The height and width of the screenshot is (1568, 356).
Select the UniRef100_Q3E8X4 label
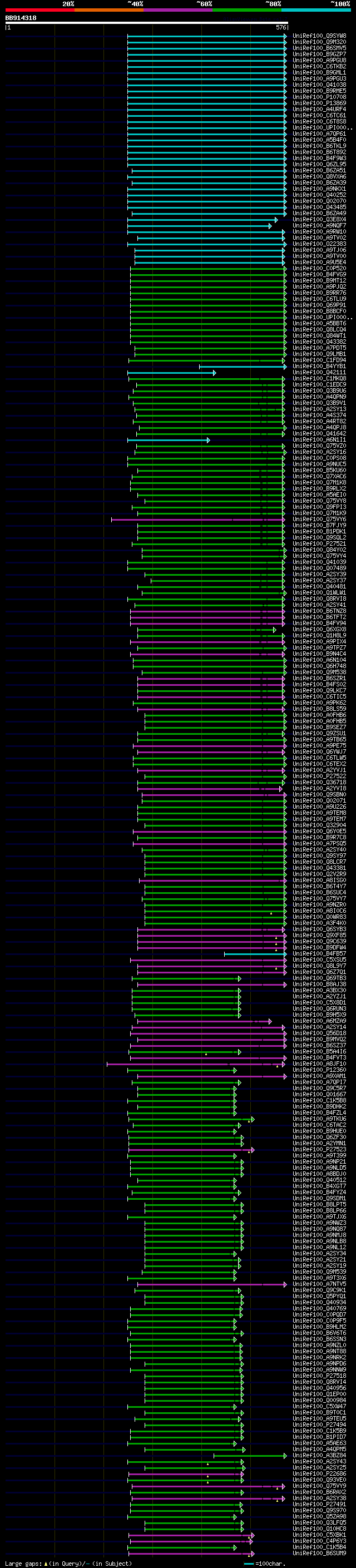click(319, 220)
